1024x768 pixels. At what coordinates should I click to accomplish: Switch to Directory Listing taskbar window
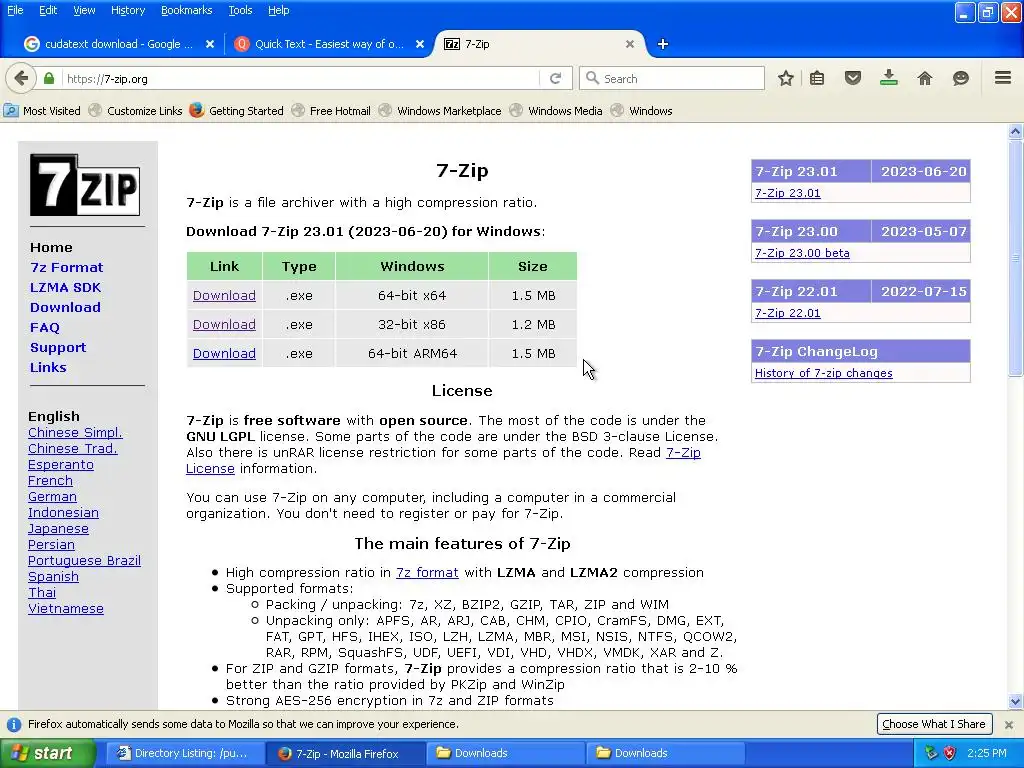pyautogui.click(x=184, y=753)
